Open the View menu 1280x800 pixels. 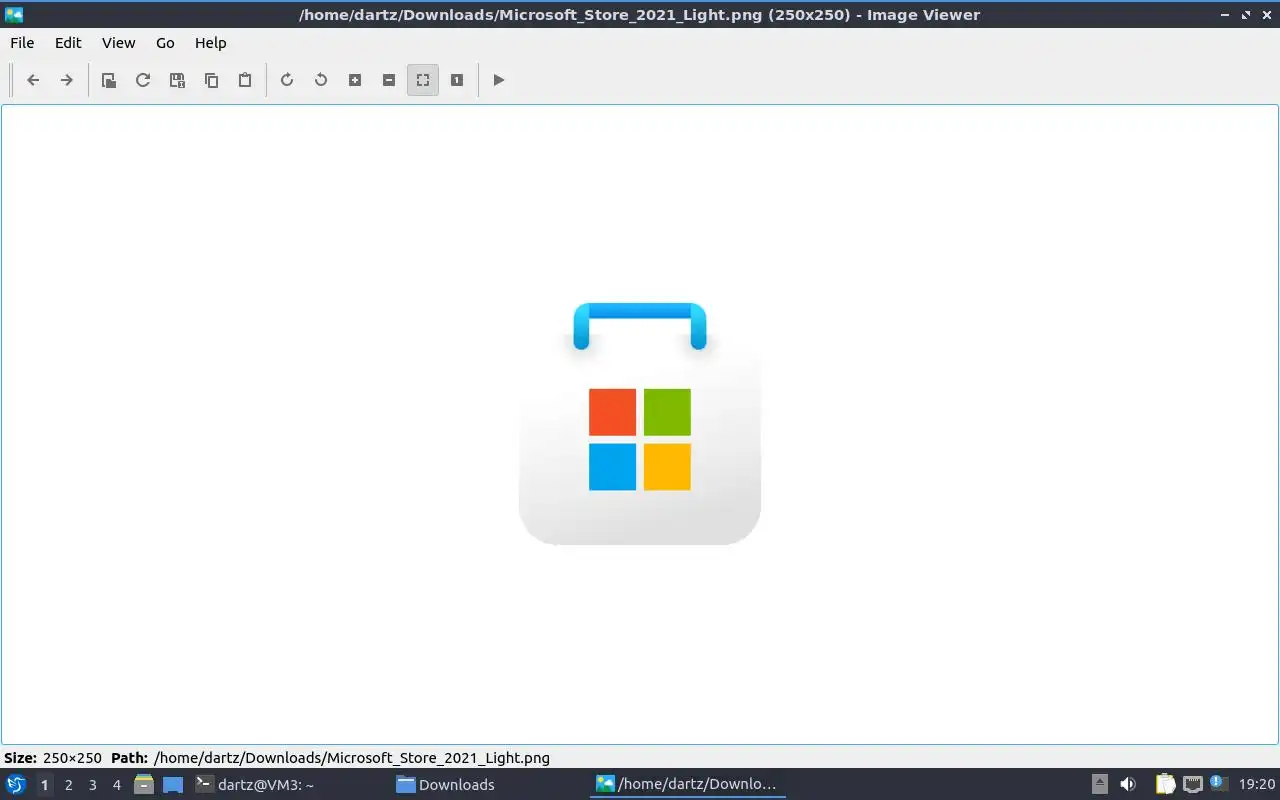(x=118, y=43)
